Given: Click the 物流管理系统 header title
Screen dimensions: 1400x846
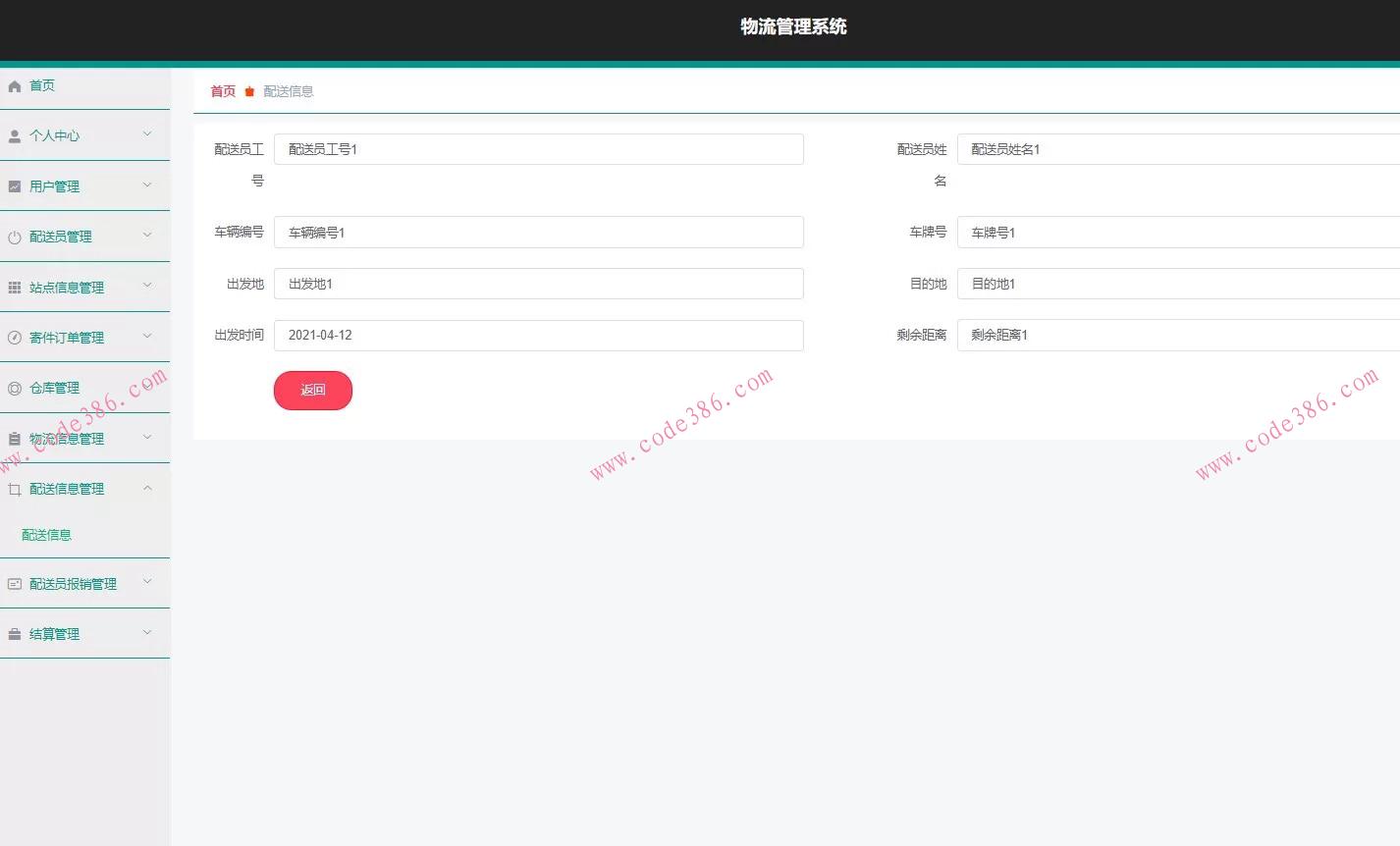Looking at the screenshot, I should coord(793,26).
